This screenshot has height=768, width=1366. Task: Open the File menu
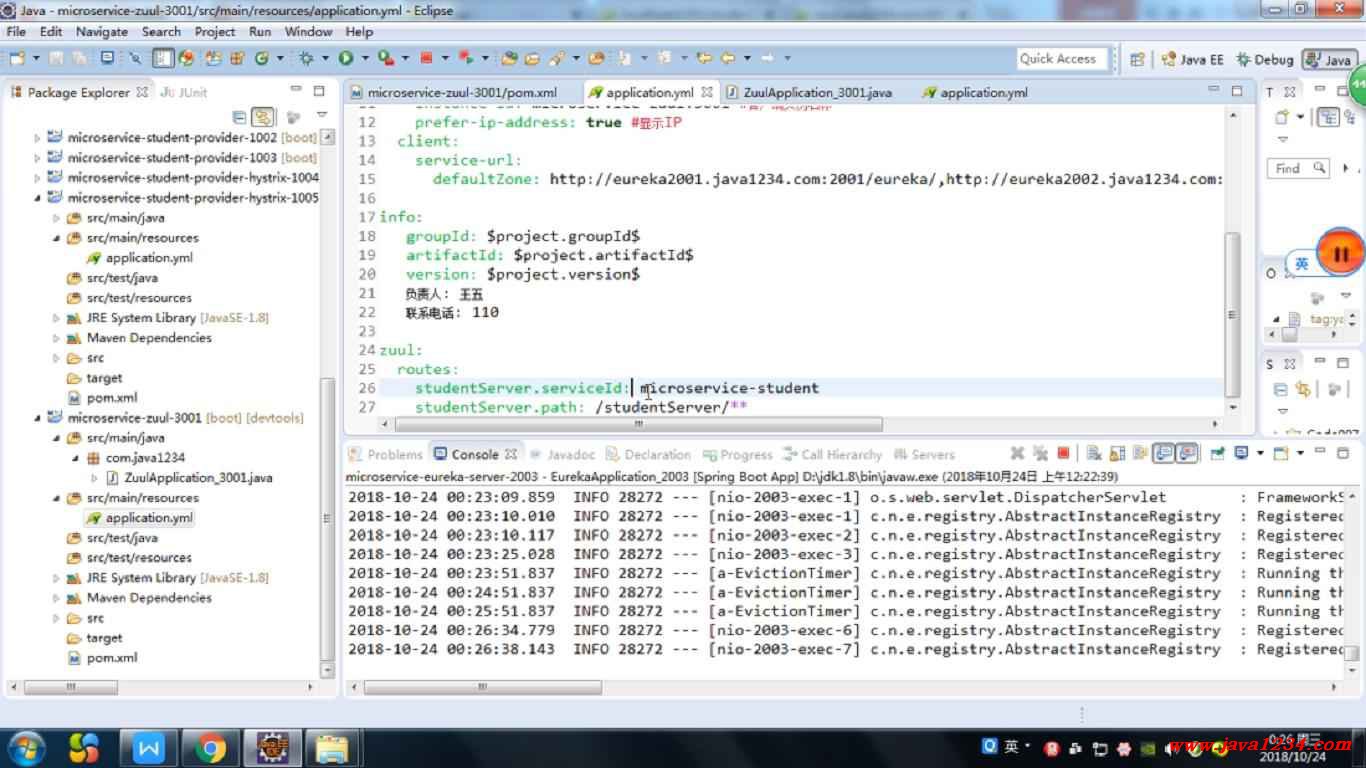tap(17, 32)
